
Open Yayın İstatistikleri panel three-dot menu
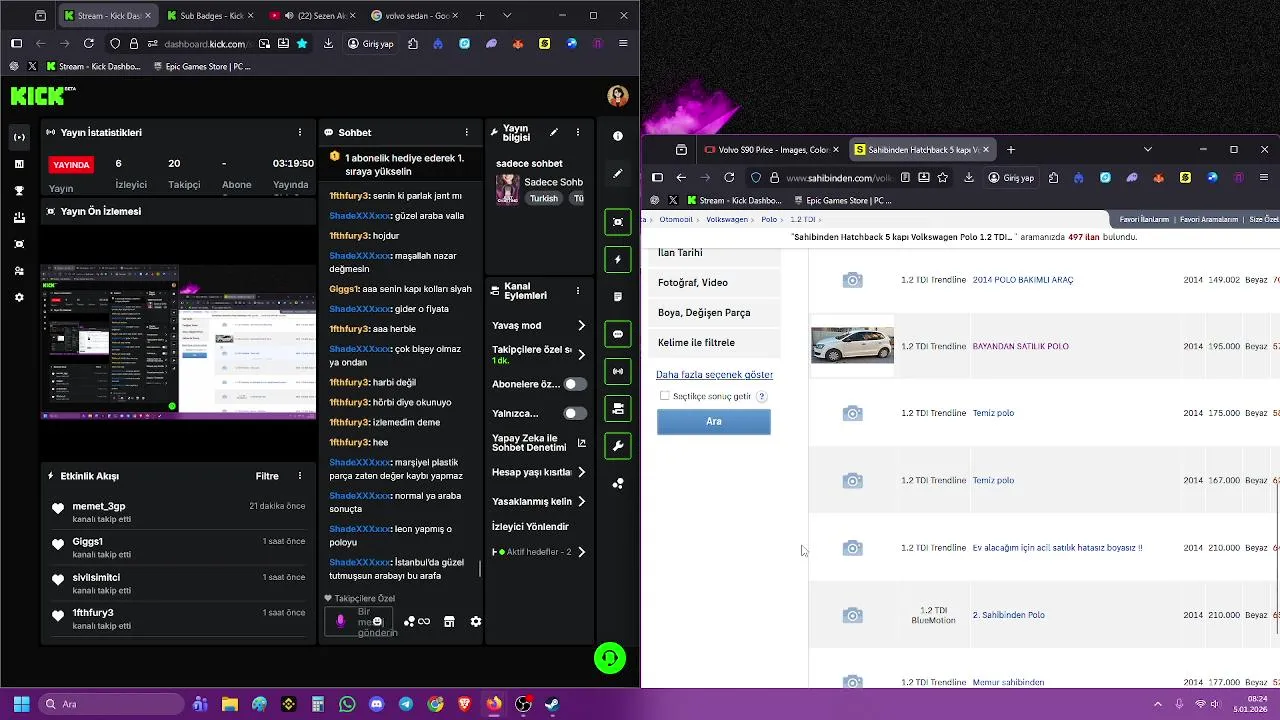coord(299,132)
